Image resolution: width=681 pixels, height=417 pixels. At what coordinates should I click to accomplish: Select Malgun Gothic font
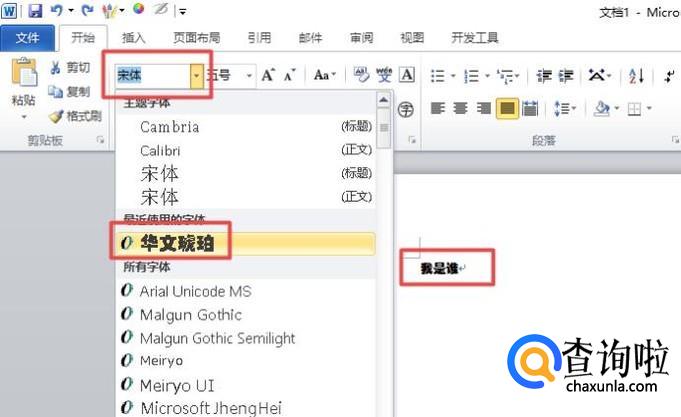pyautogui.click(x=246, y=314)
